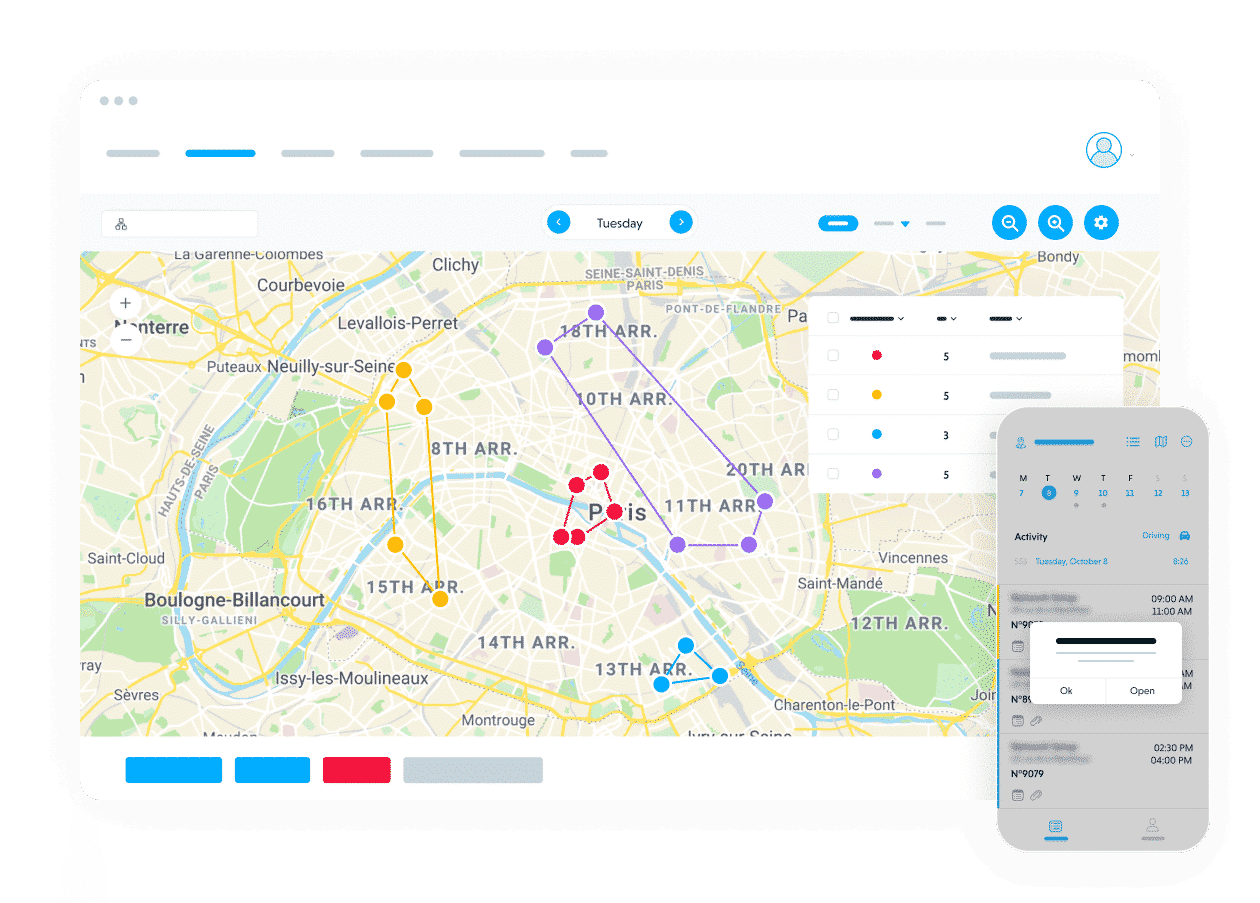Image resolution: width=1260 pixels, height=903 pixels.
Task: Click the map plus zoom control
Action: (125, 303)
